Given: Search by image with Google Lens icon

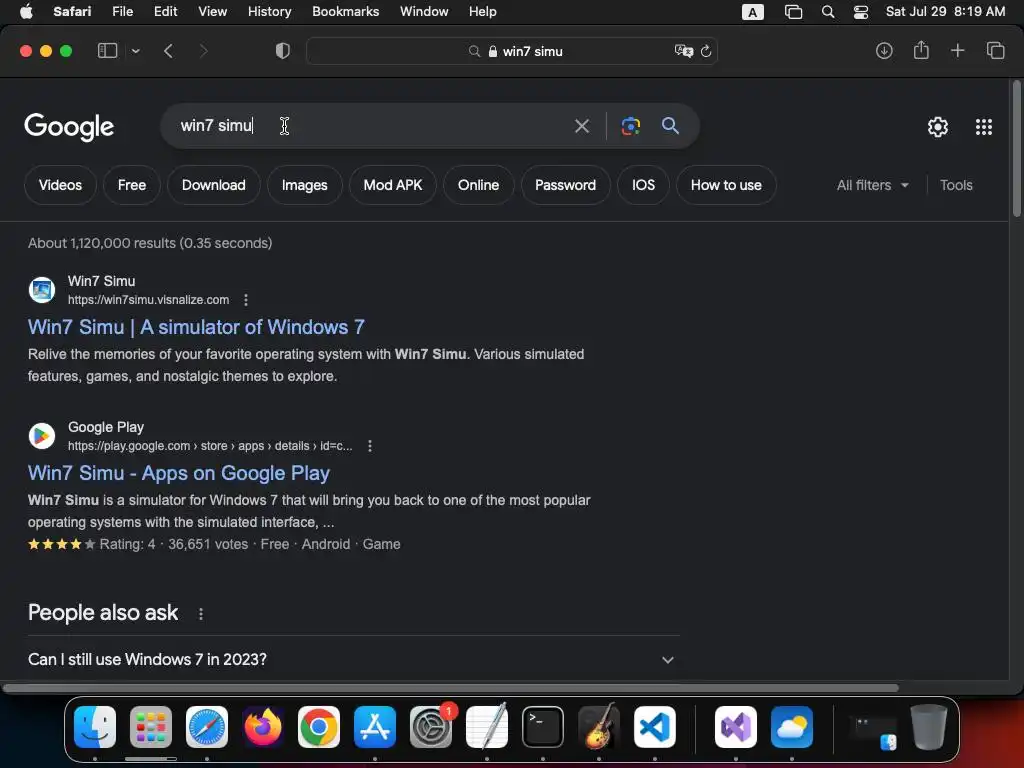Looking at the screenshot, I should [x=630, y=126].
